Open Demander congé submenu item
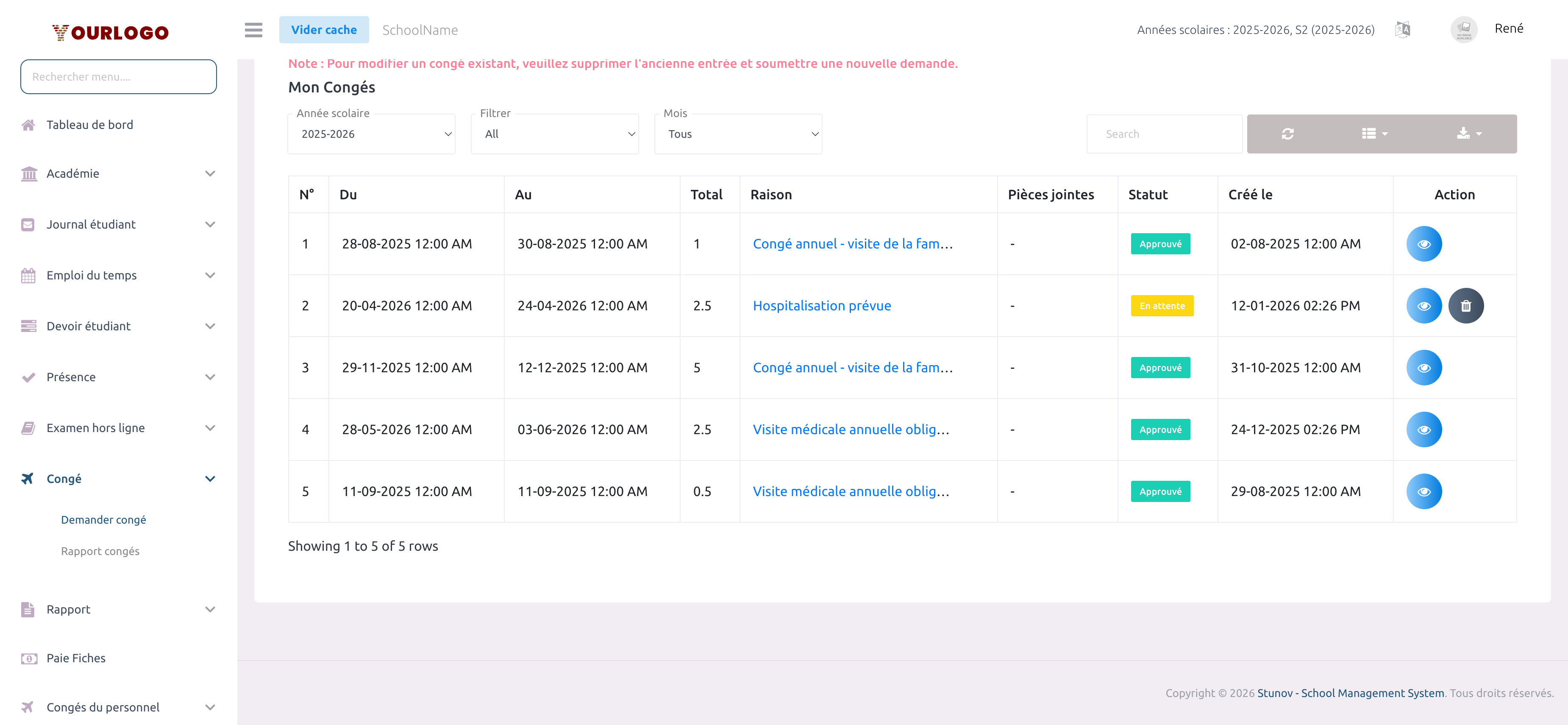Viewport: 1568px width, 725px height. point(103,520)
